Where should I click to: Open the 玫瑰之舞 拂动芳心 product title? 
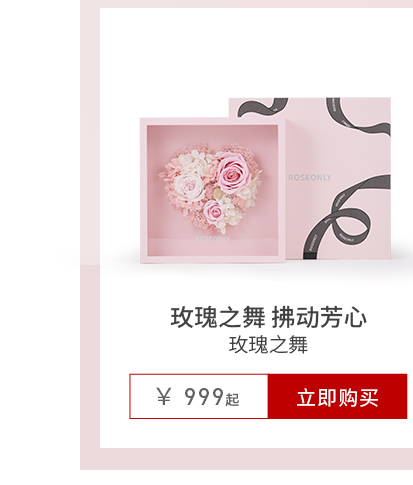point(269,317)
